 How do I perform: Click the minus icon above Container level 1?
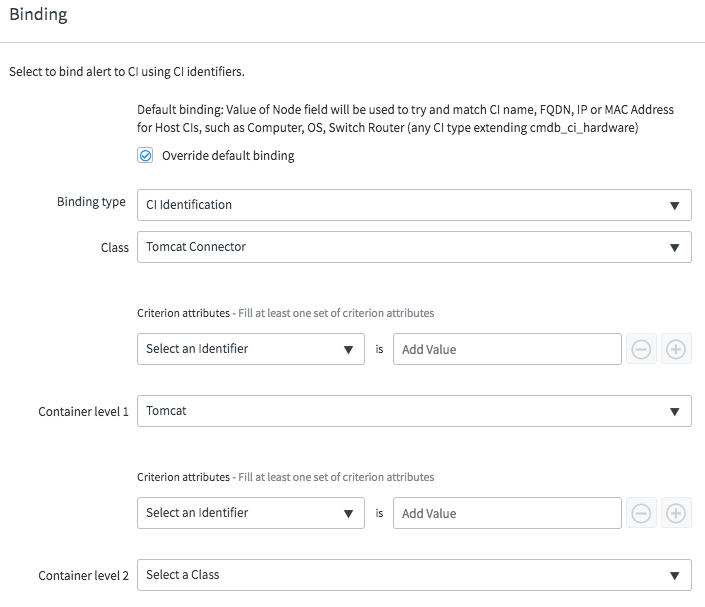click(x=641, y=349)
